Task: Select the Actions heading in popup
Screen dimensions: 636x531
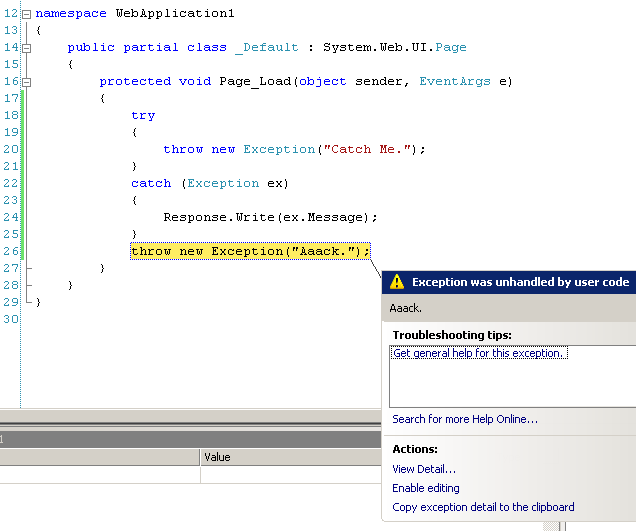Action: pyautogui.click(x=415, y=449)
